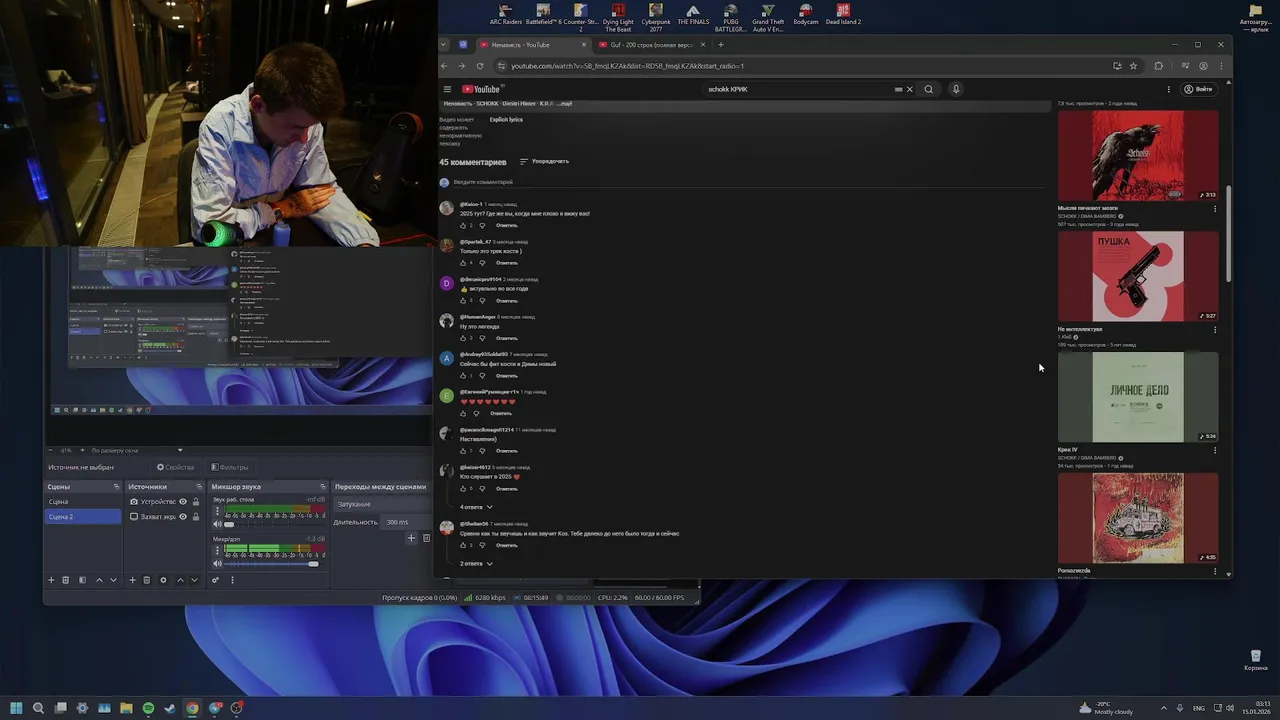Mute the Звук раб. стола channel
The image size is (1280, 720).
(217, 524)
